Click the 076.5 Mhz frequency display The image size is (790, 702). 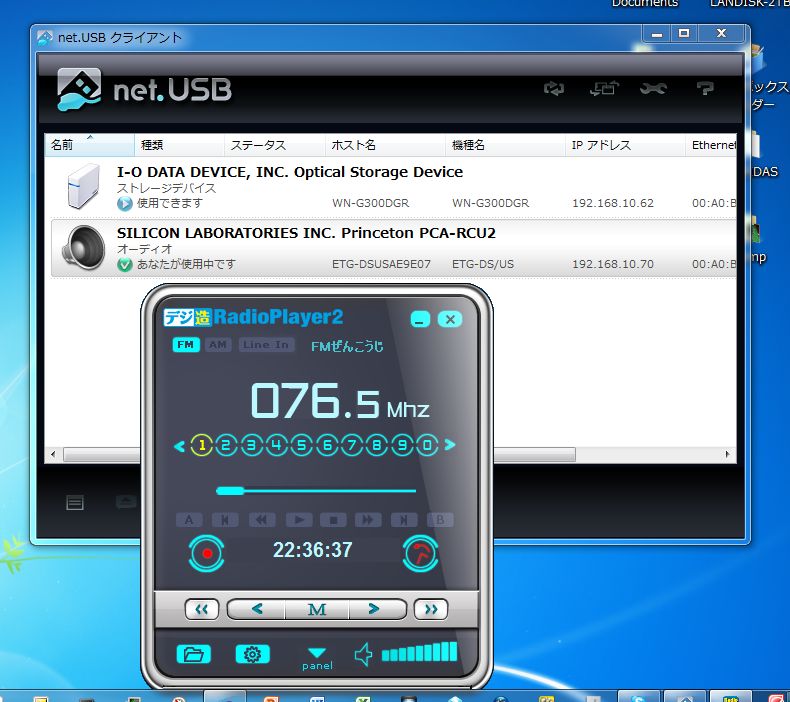tap(340, 401)
